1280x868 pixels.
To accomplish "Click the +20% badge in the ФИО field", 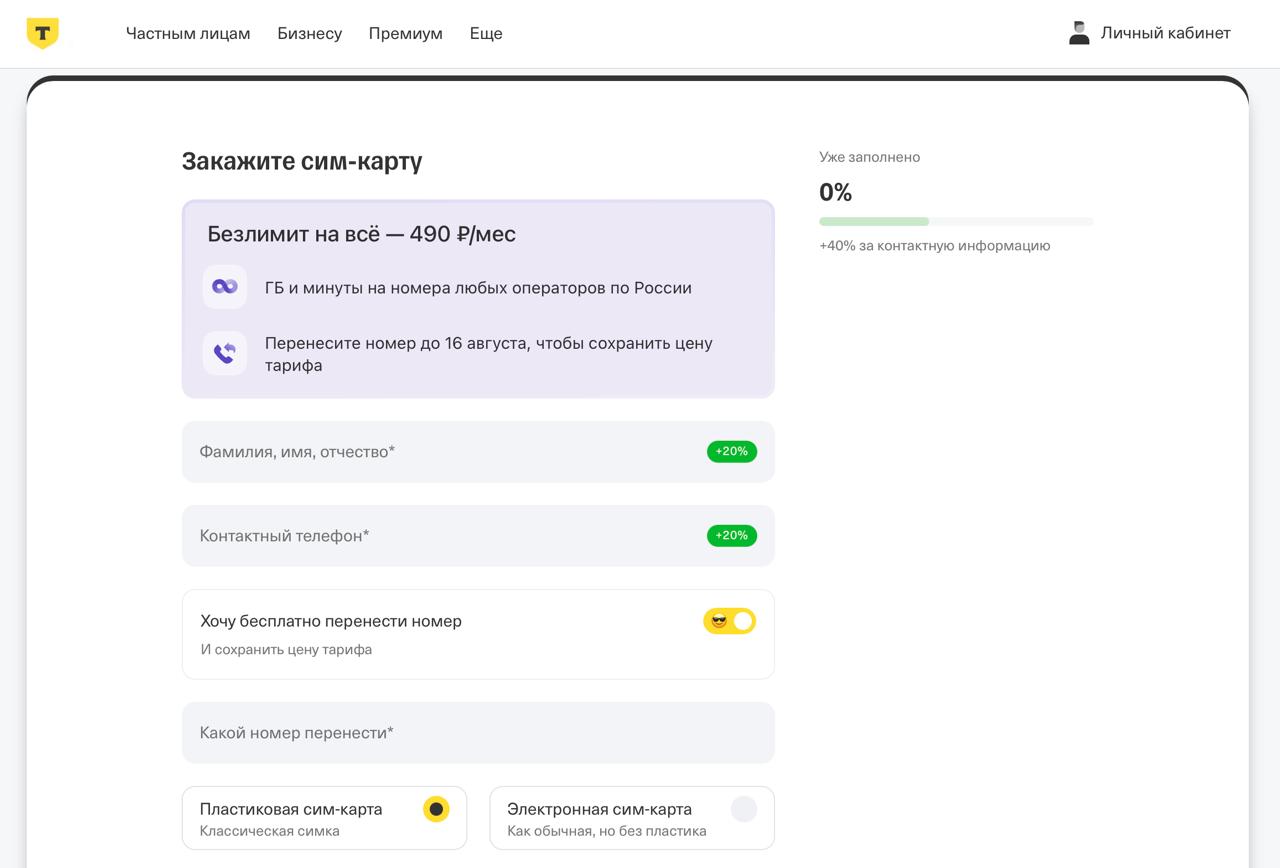I will pyautogui.click(x=732, y=452).
